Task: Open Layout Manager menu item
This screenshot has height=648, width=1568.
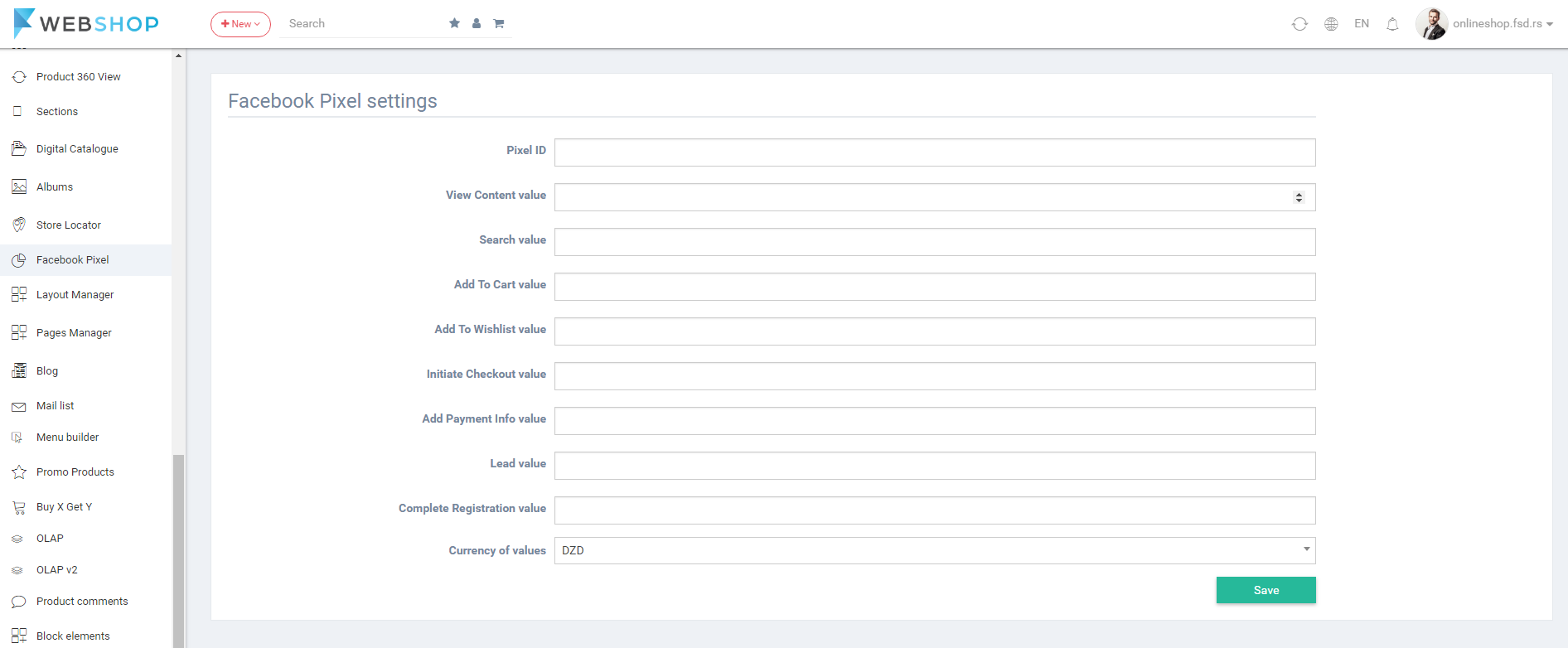Action: [x=75, y=295]
